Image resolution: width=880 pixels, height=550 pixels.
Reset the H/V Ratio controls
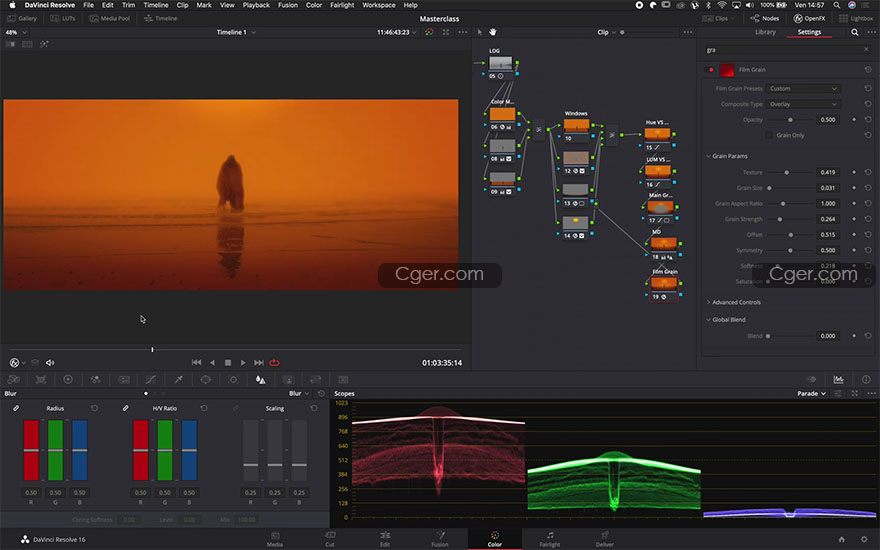point(204,408)
